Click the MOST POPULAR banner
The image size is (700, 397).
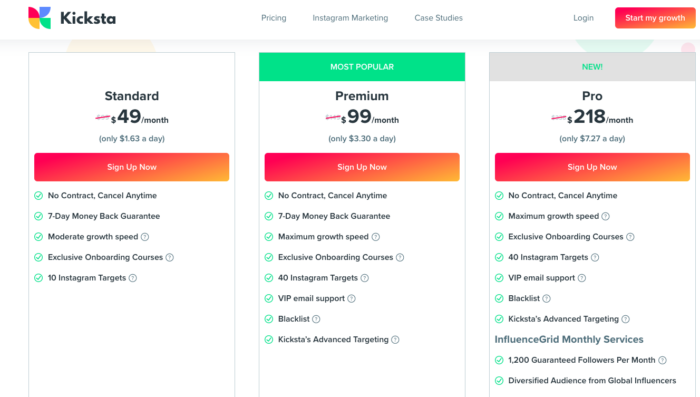(362, 67)
